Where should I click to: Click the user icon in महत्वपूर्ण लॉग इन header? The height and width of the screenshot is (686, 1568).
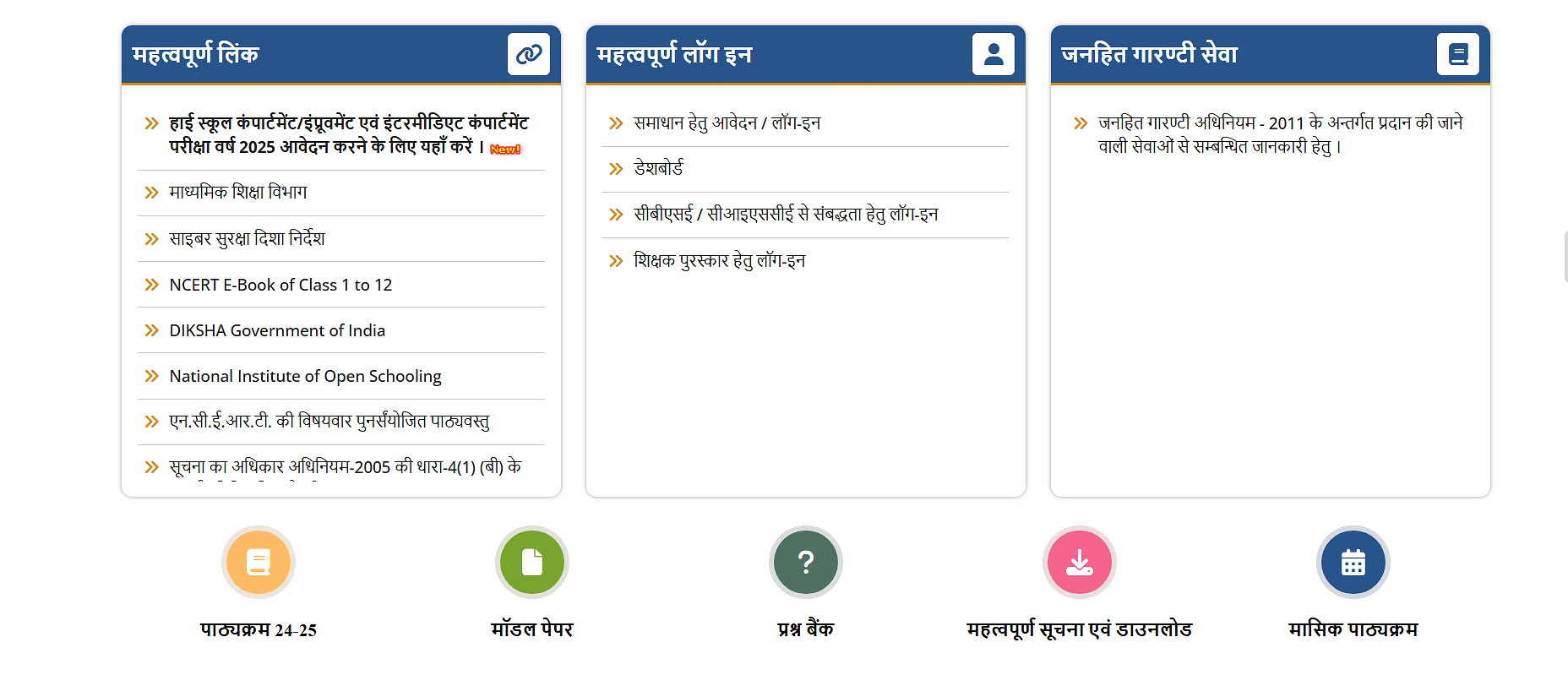[x=994, y=54]
